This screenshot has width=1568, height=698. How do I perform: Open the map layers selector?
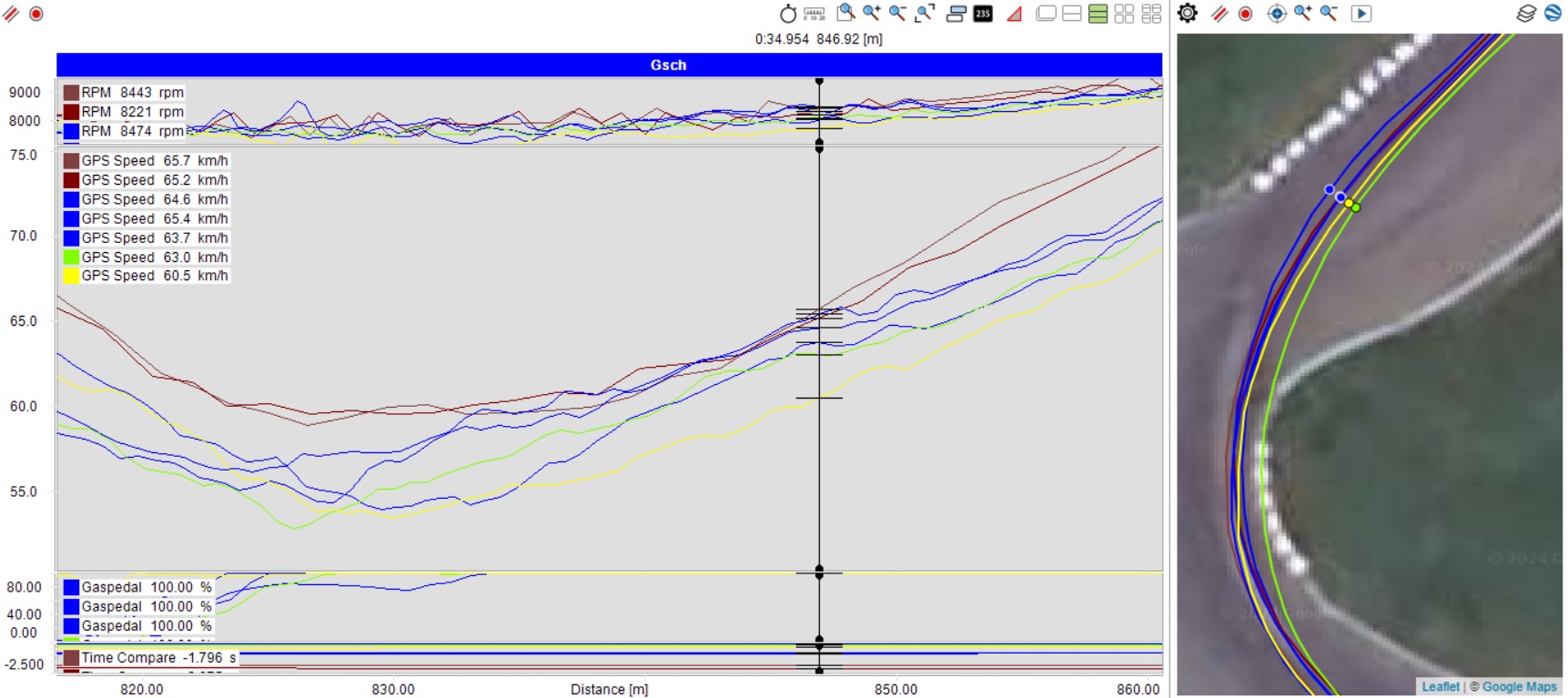(x=1526, y=14)
